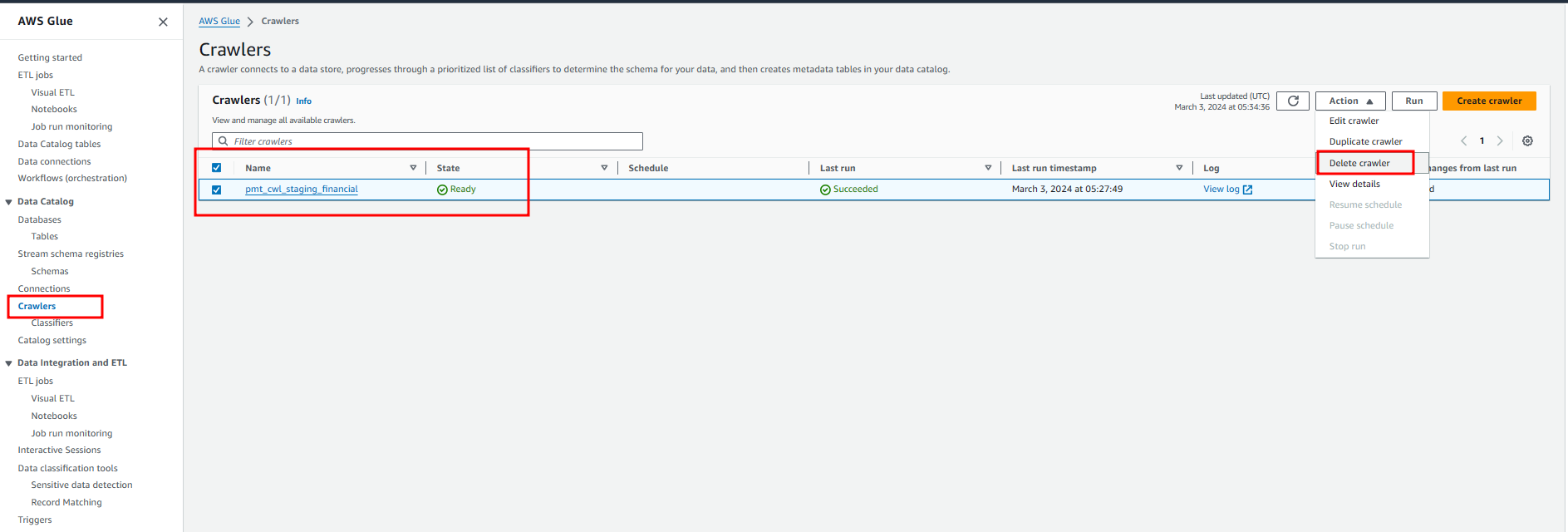Open the Action dropdown button
This screenshot has width=1568, height=532.
coord(1350,101)
